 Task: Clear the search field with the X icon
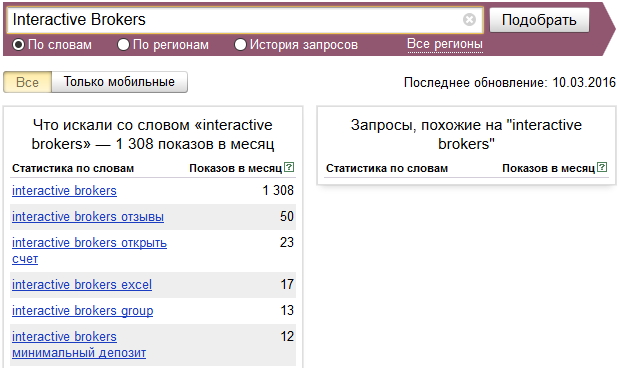[x=469, y=19]
